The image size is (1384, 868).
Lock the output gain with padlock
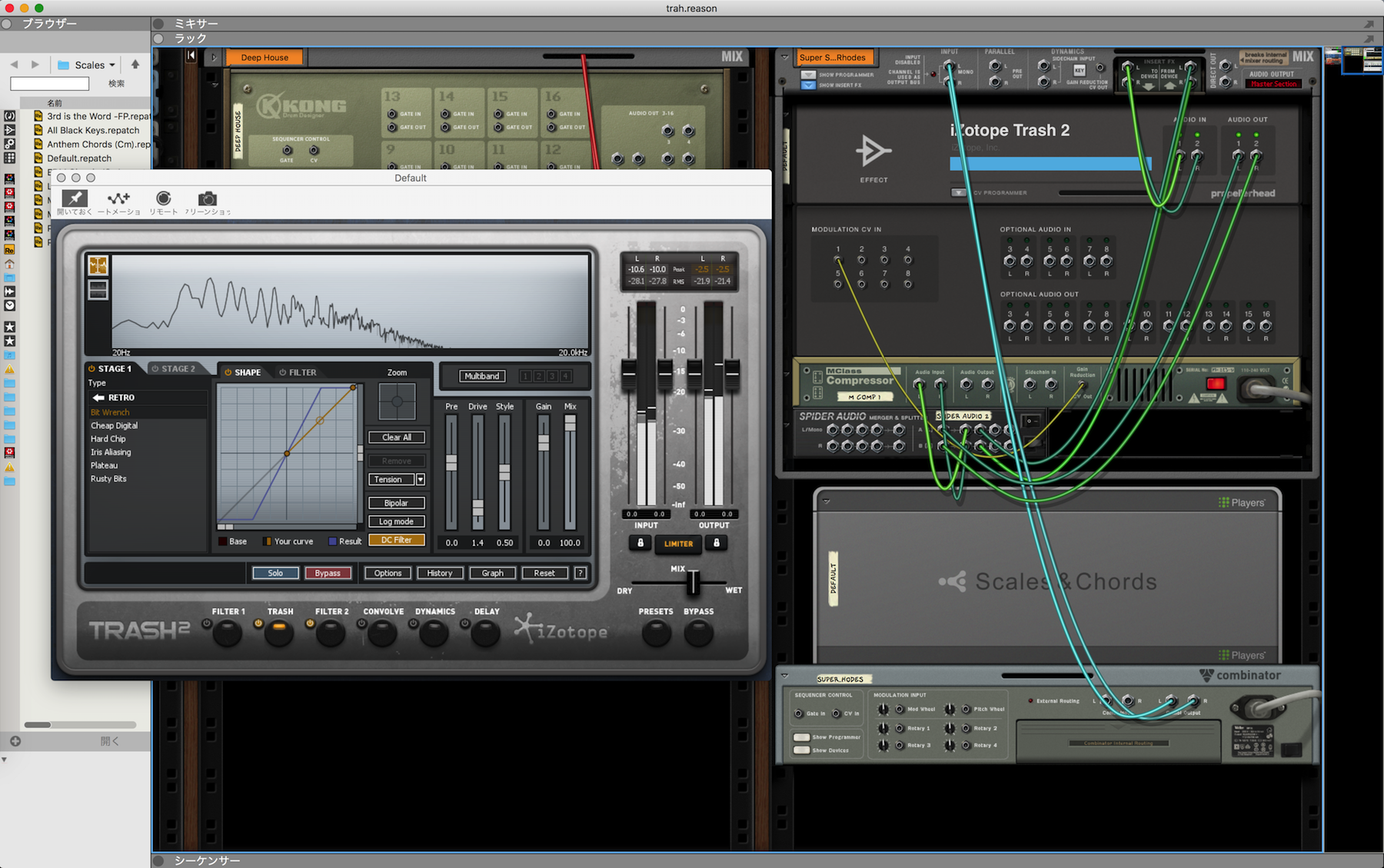[x=716, y=543]
